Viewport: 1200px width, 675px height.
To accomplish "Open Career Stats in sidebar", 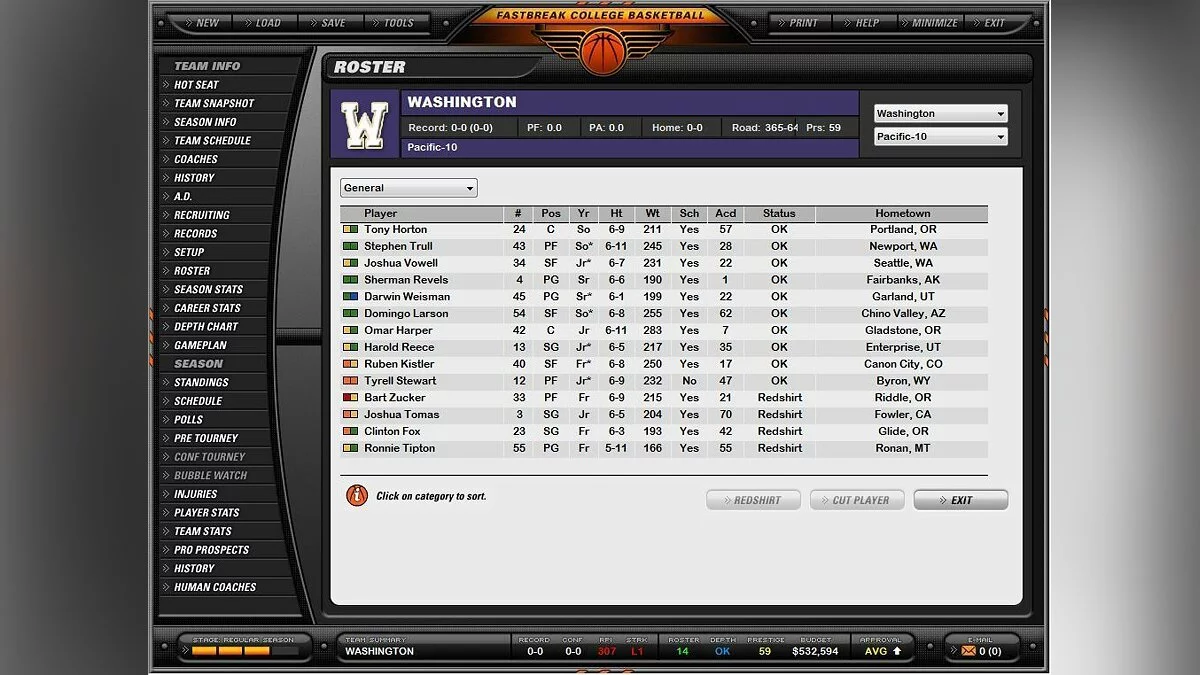I will [207, 309].
